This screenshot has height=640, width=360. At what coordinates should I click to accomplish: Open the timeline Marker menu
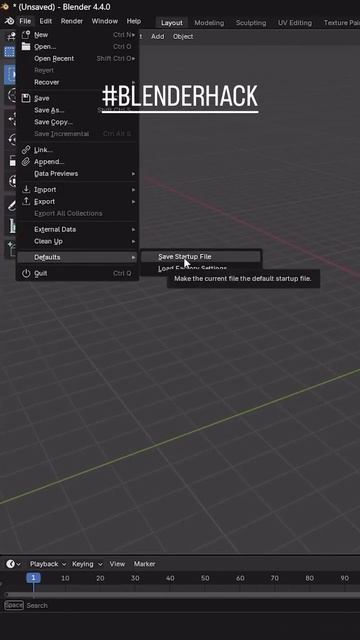[144, 564]
